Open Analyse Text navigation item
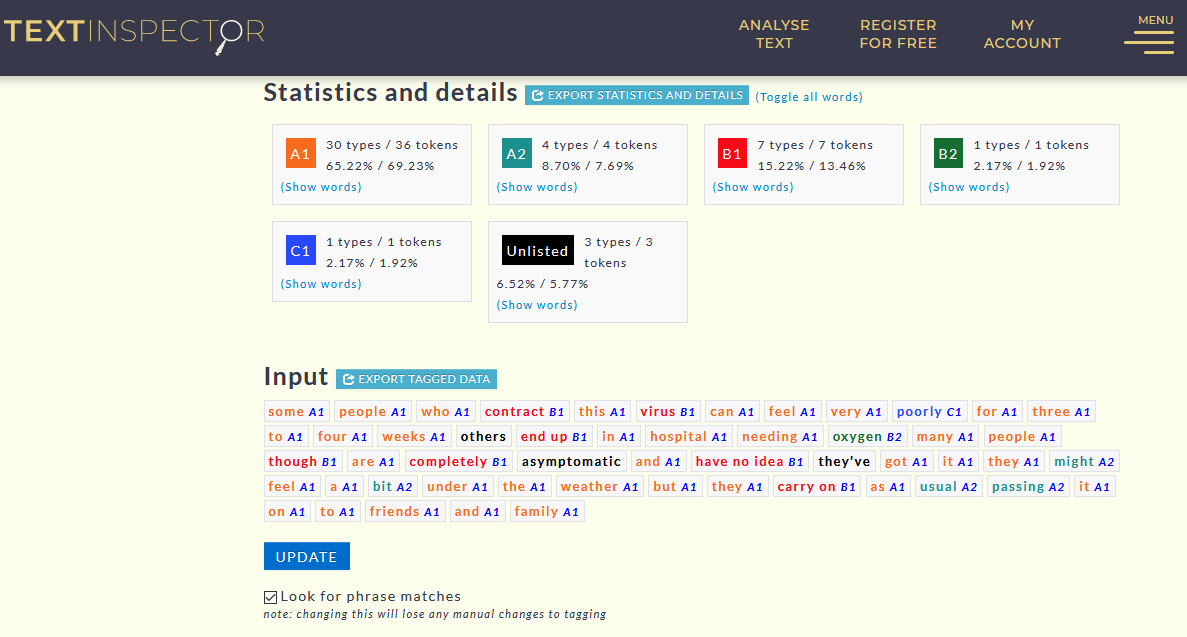Screen dimensions: 1187x637 pos(774,34)
